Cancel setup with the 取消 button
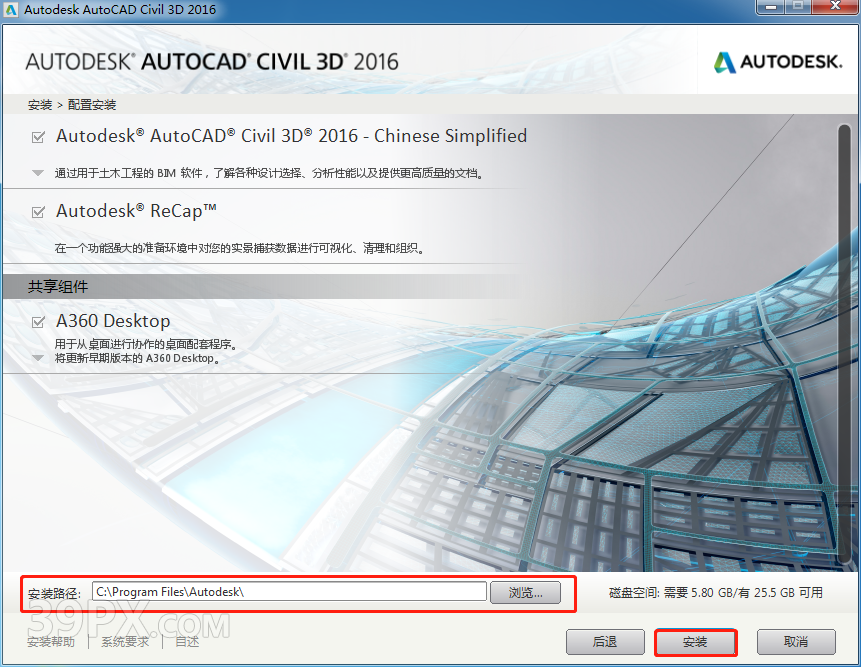The height and width of the screenshot is (667, 861). click(x=796, y=642)
